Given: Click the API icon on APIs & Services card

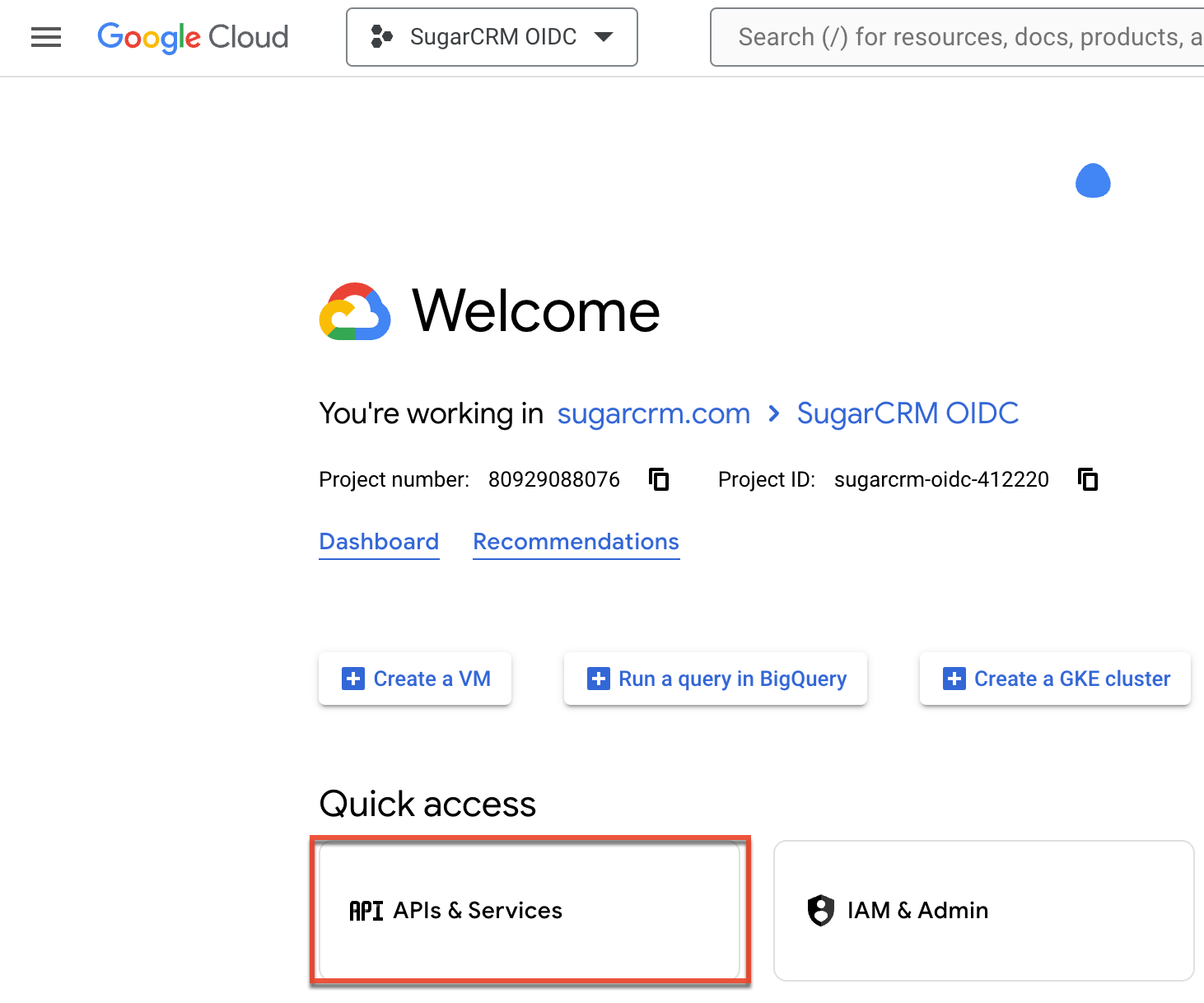Looking at the screenshot, I should (366, 910).
